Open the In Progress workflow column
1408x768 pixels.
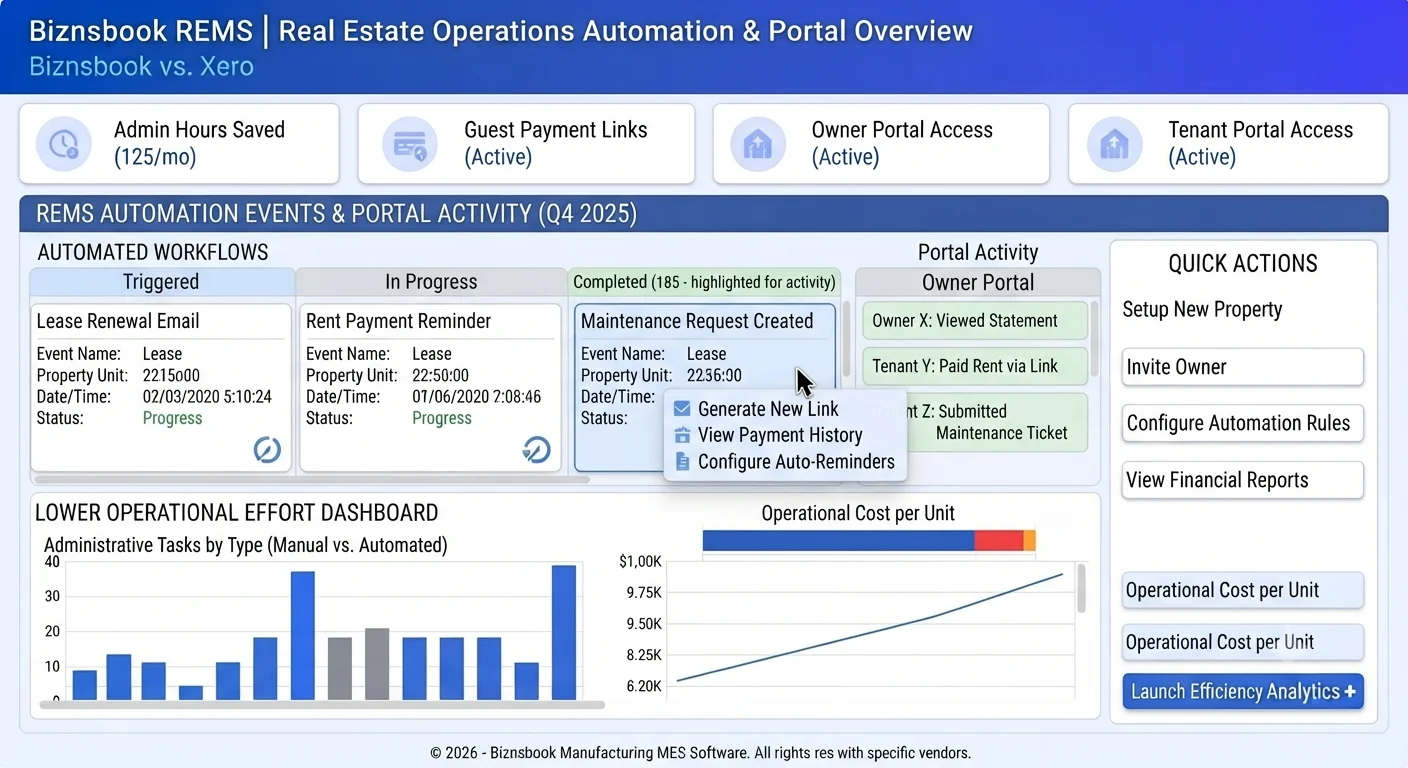pos(431,282)
